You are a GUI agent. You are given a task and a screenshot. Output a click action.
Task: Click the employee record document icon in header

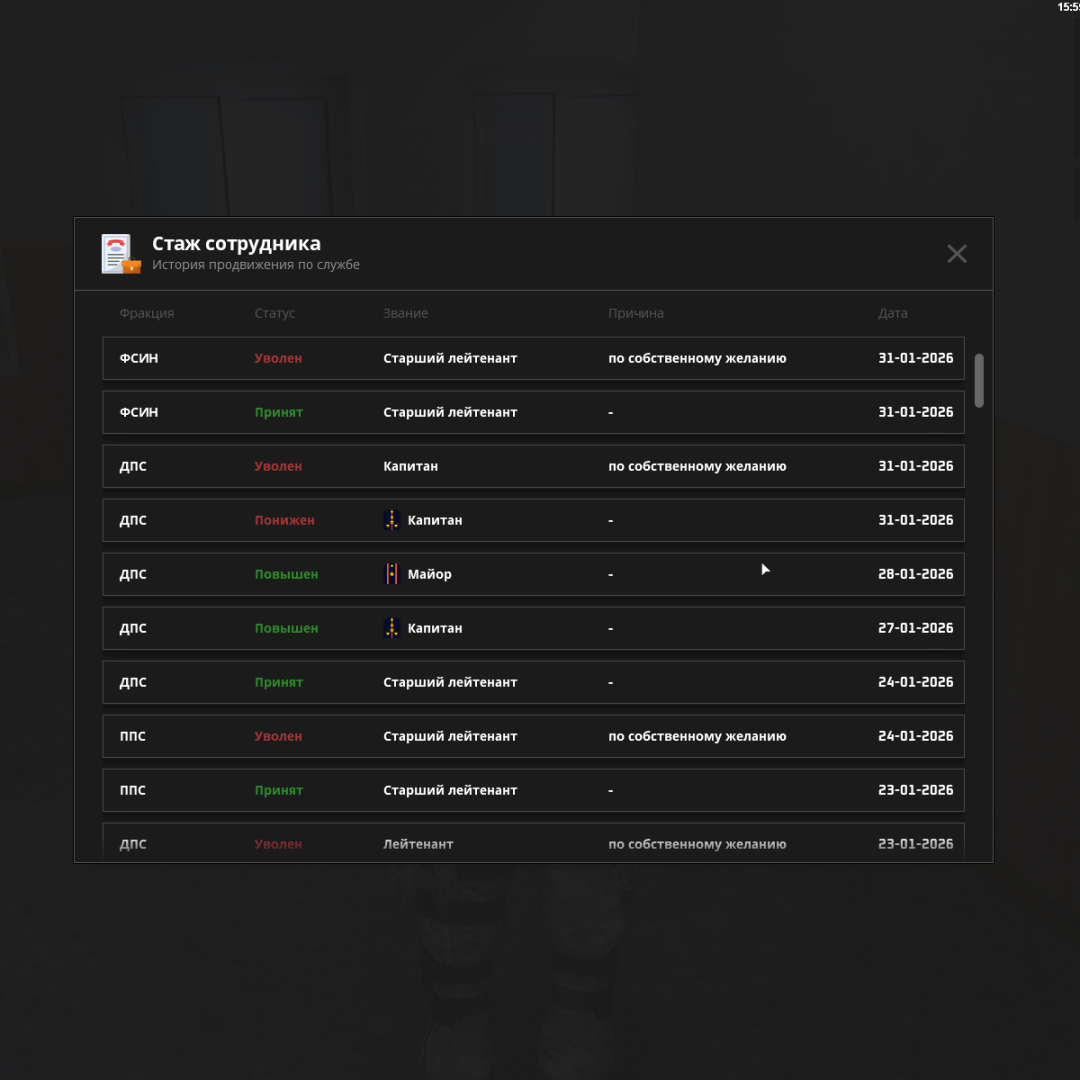(120, 254)
